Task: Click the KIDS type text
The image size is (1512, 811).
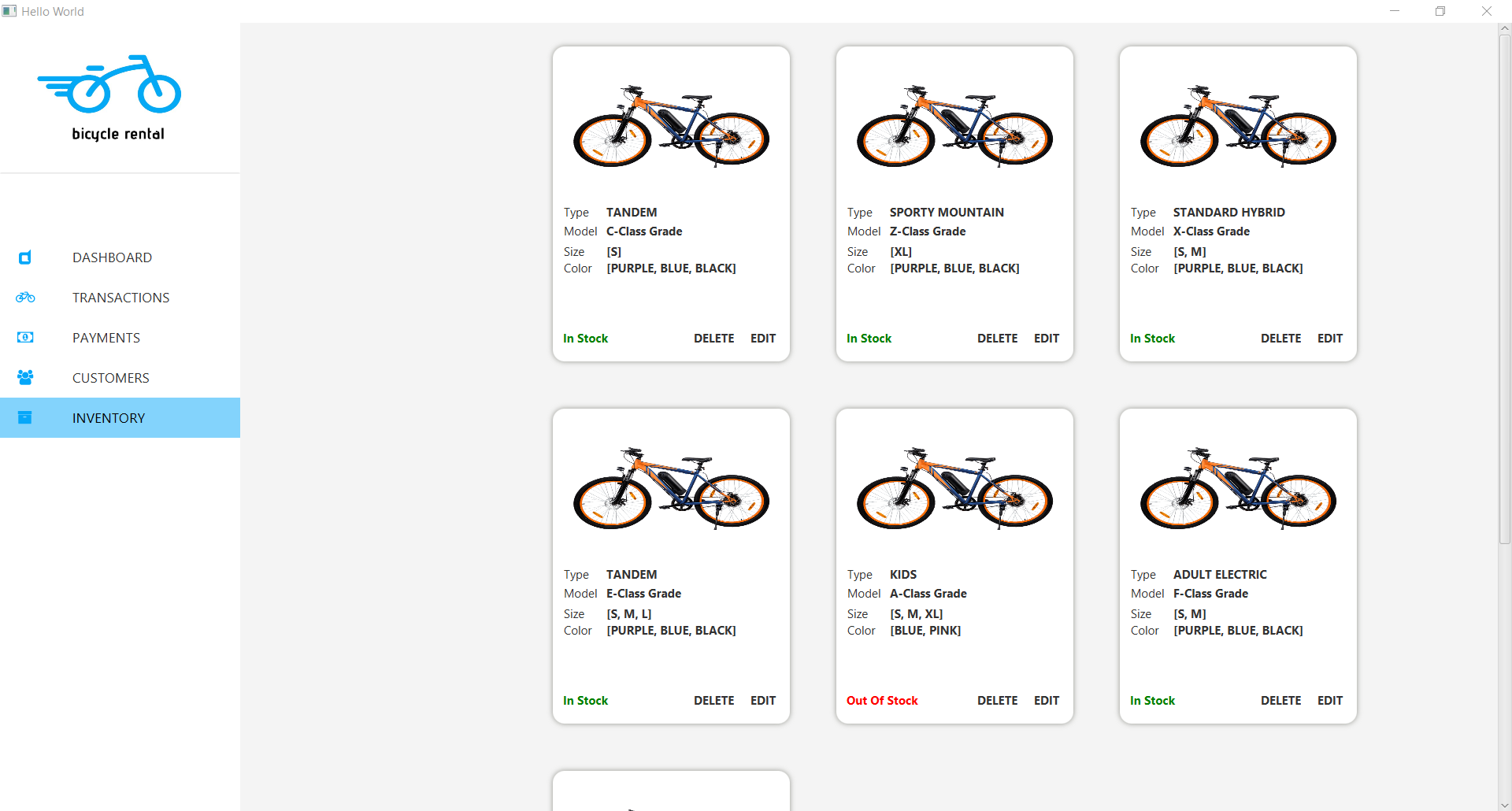Action: [903, 575]
